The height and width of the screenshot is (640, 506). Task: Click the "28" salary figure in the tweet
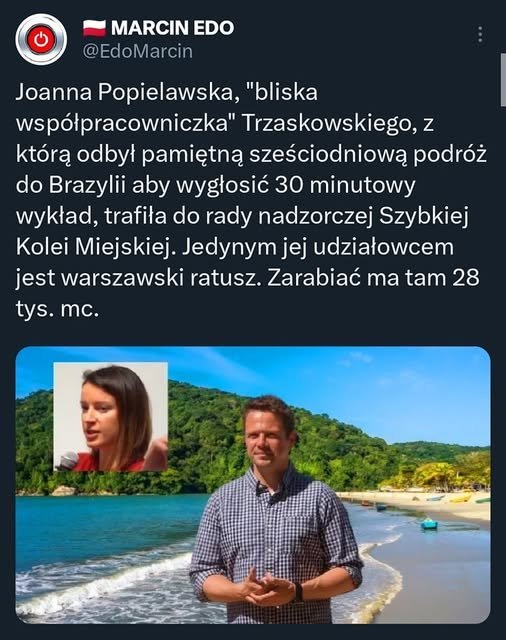466,278
